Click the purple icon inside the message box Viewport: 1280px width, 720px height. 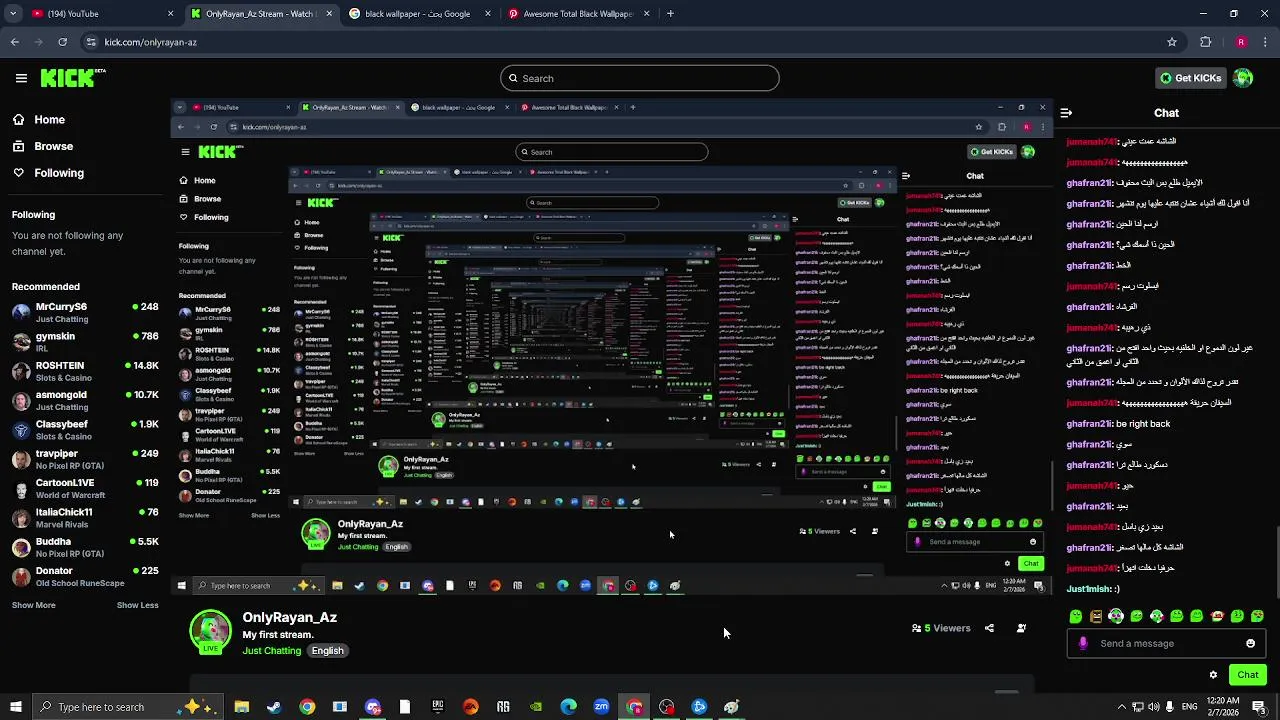coord(1083,643)
